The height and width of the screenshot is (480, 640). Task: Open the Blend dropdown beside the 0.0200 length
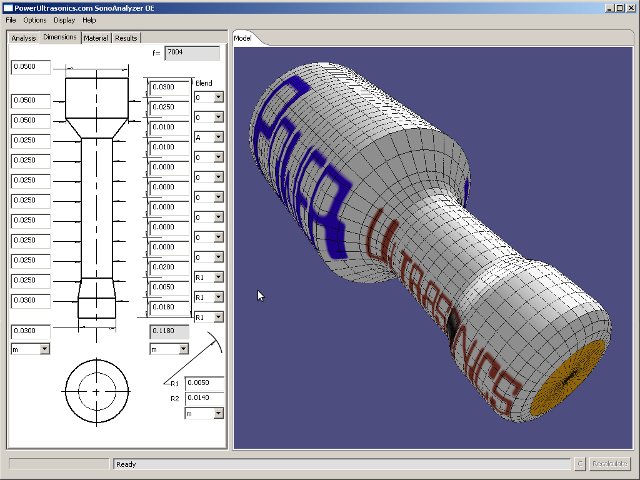(x=209, y=277)
